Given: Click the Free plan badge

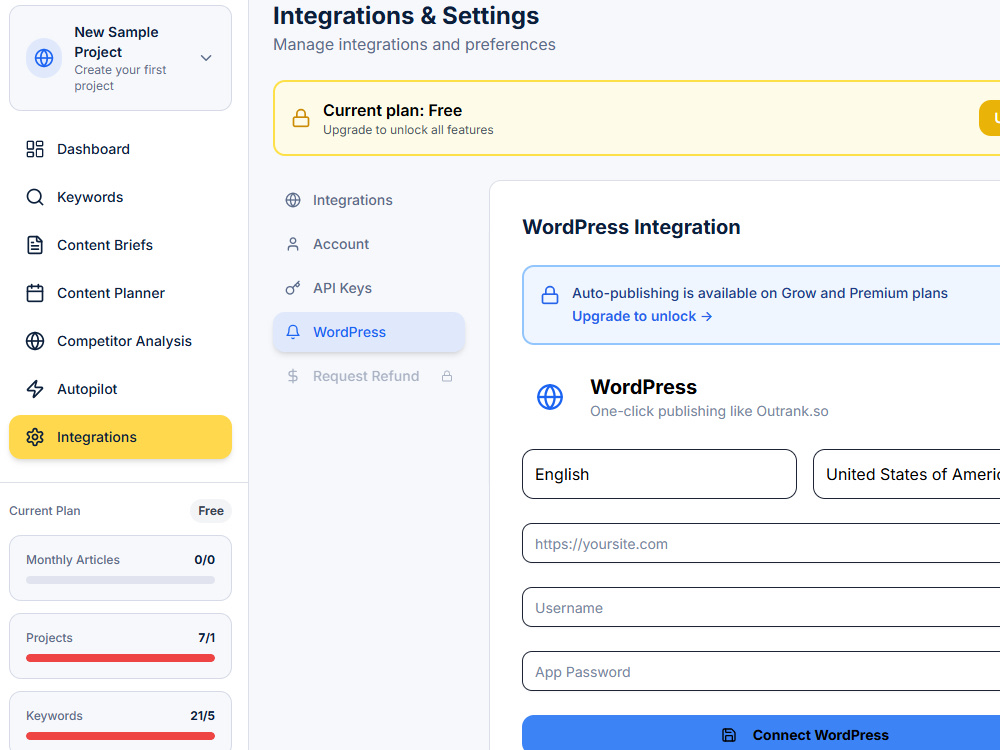Looking at the screenshot, I should (x=210, y=511).
